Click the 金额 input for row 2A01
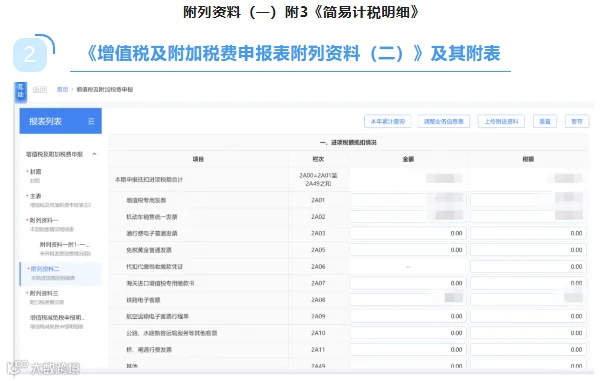 pyautogui.click(x=408, y=200)
